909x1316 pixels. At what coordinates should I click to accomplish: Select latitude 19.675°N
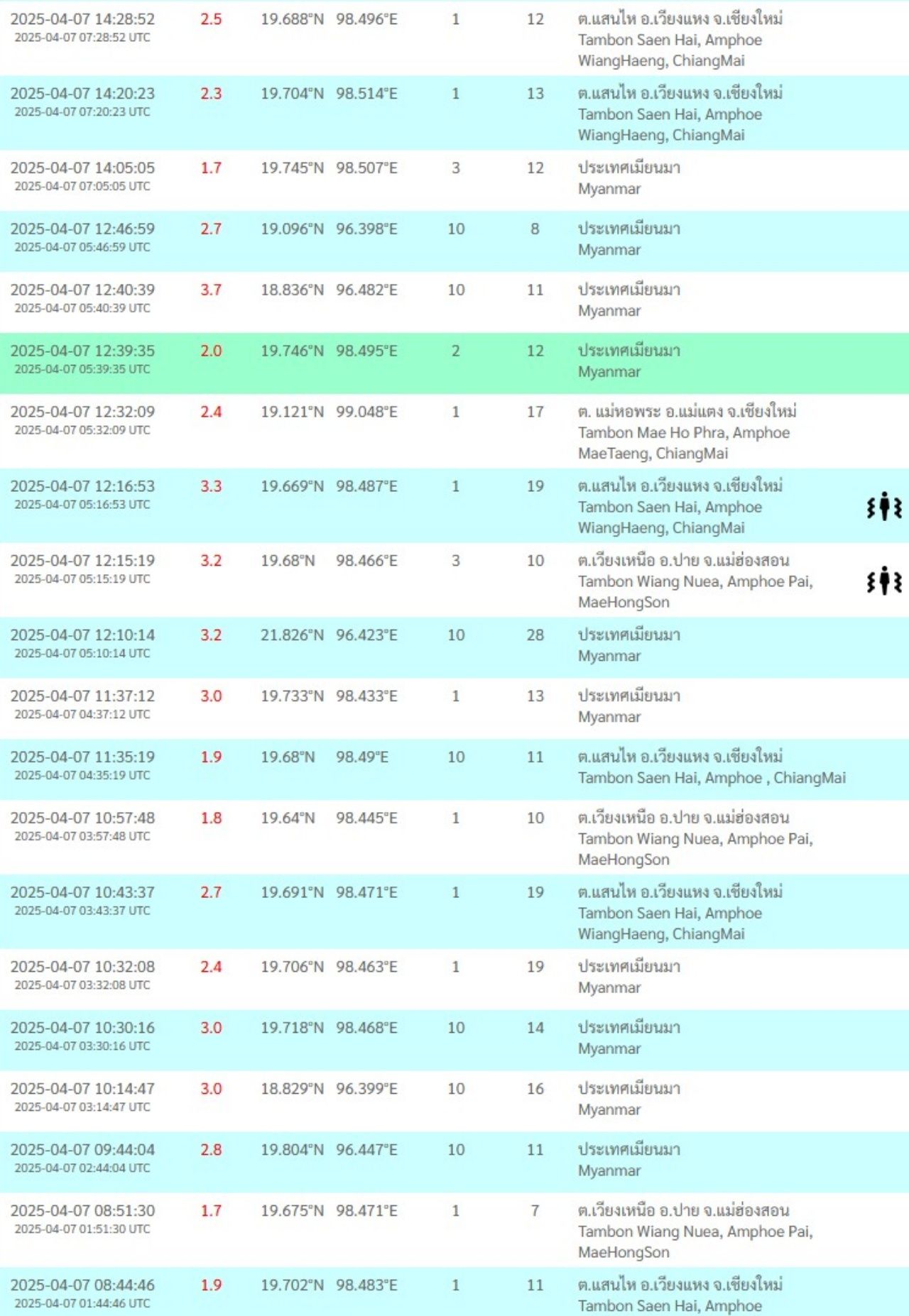click(292, 1212)
